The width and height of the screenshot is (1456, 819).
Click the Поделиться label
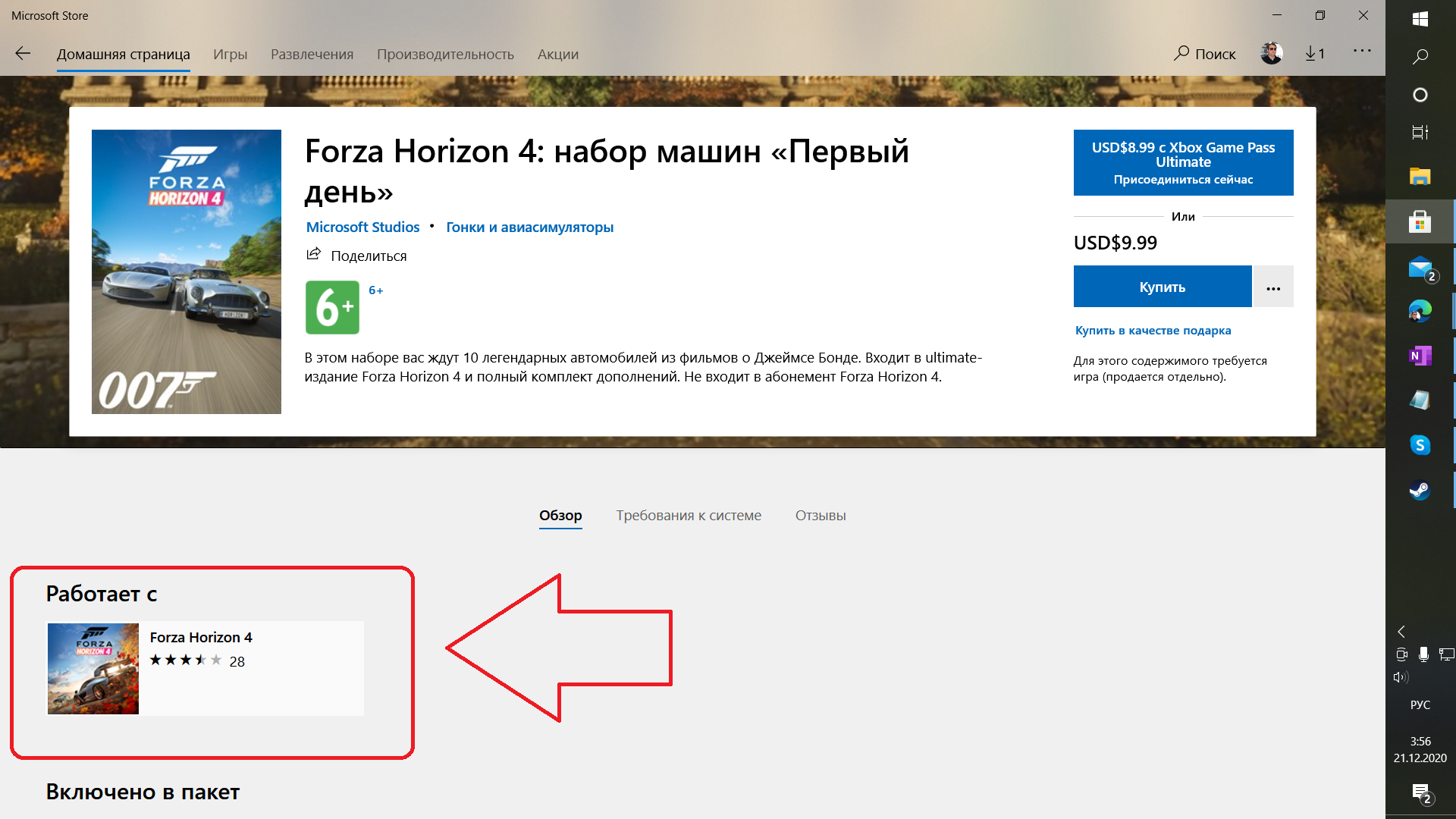point(369,256)
